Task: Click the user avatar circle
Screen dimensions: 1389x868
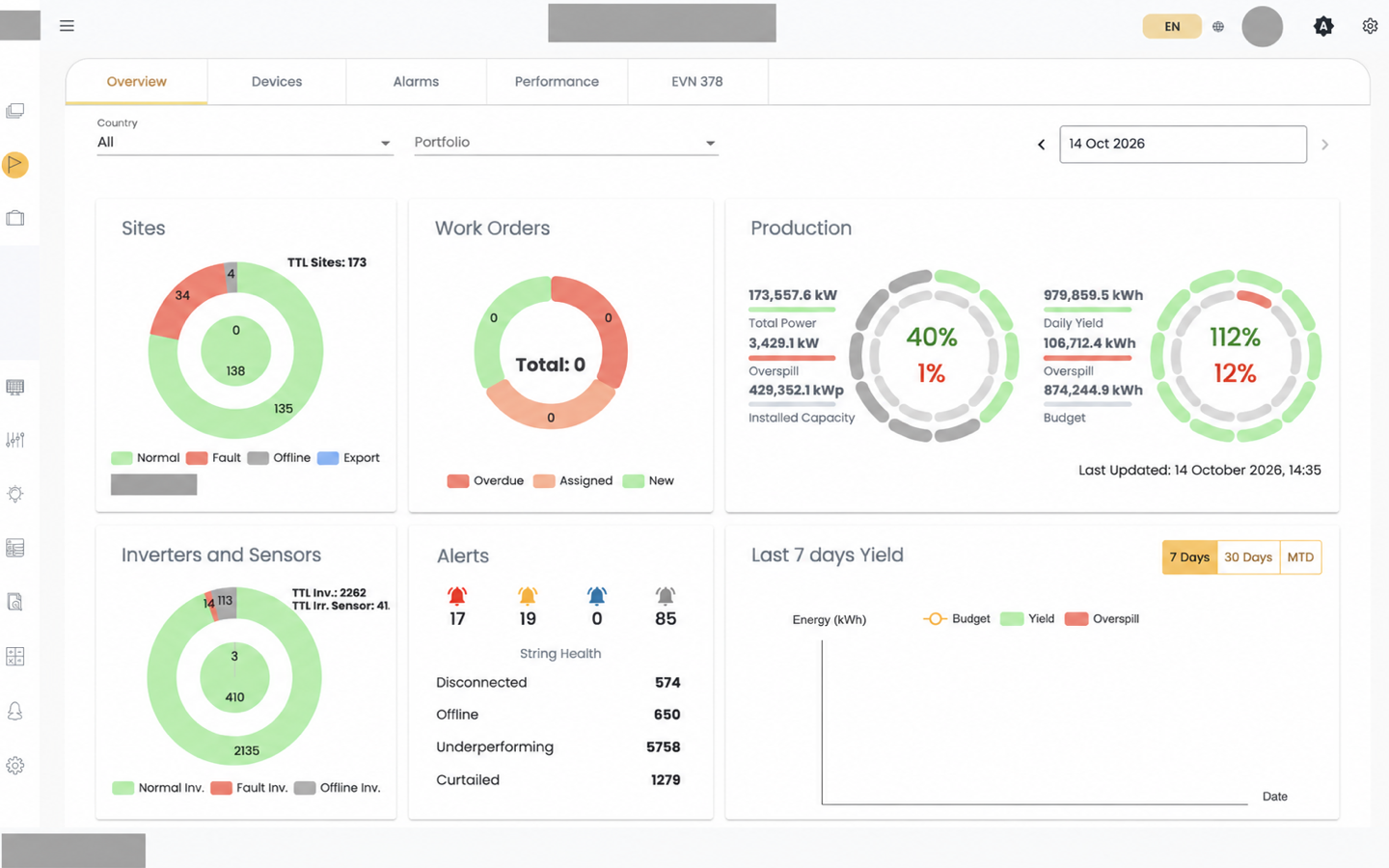Action: (x=1262, y=26)
